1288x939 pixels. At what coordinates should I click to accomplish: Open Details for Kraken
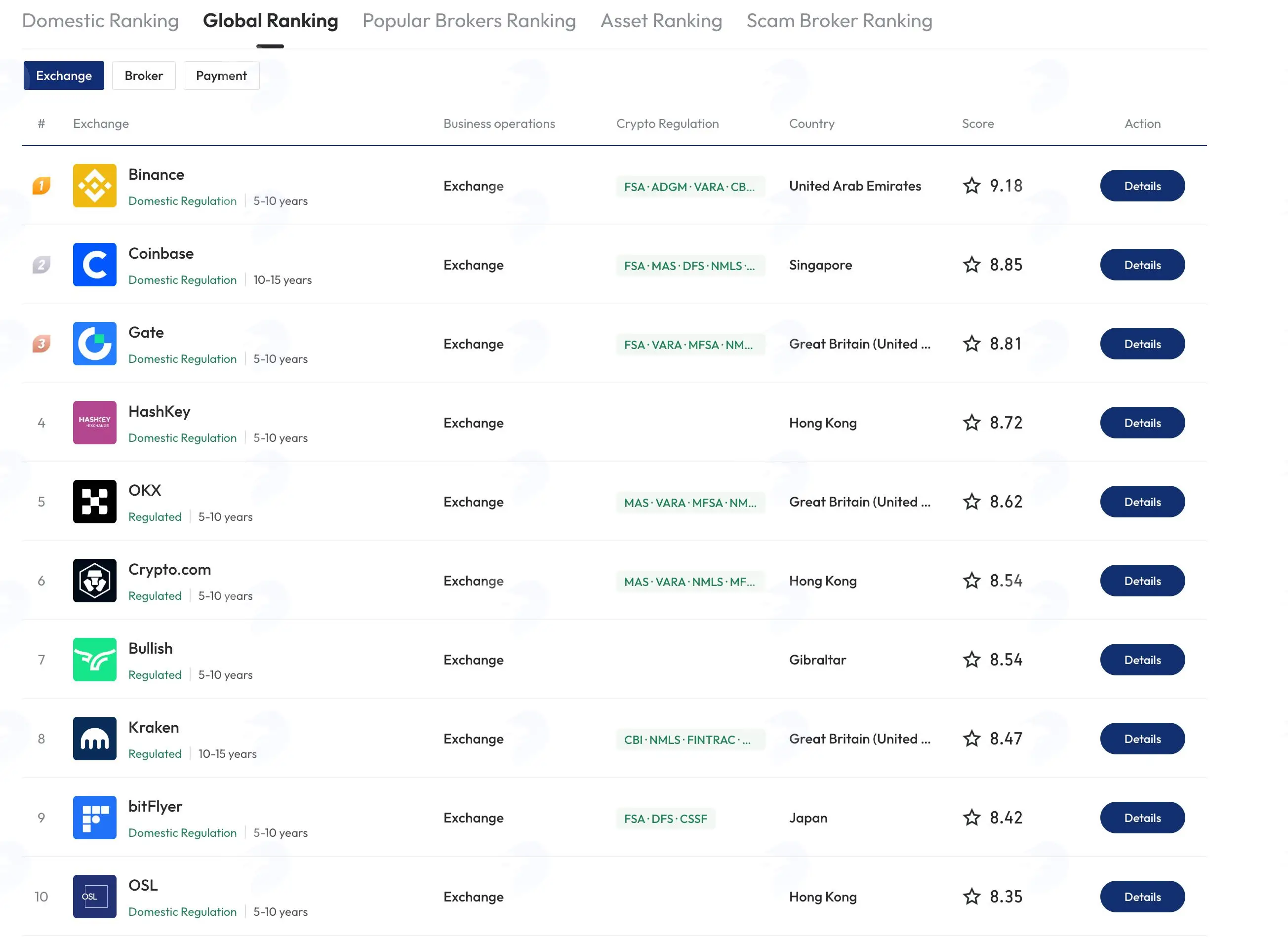(x=1142, y=739)
